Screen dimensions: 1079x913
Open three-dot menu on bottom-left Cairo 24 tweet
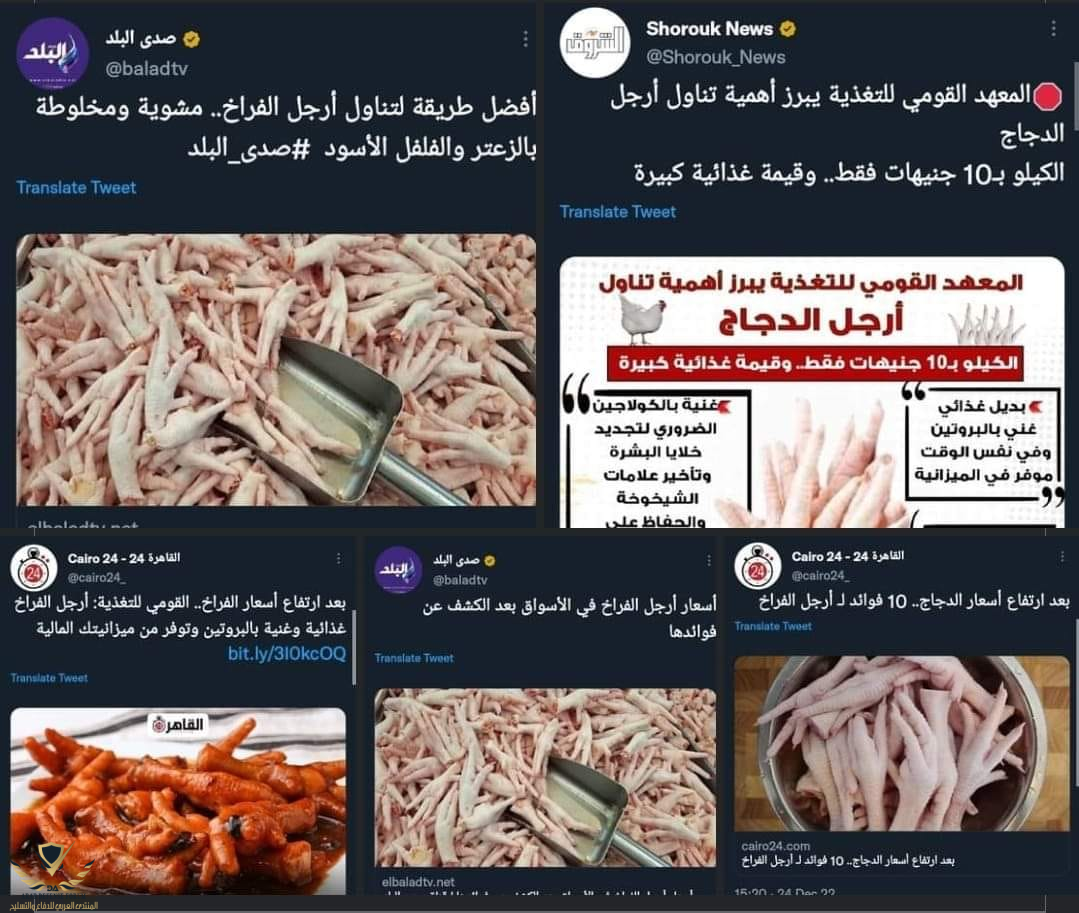coord(339,559)
